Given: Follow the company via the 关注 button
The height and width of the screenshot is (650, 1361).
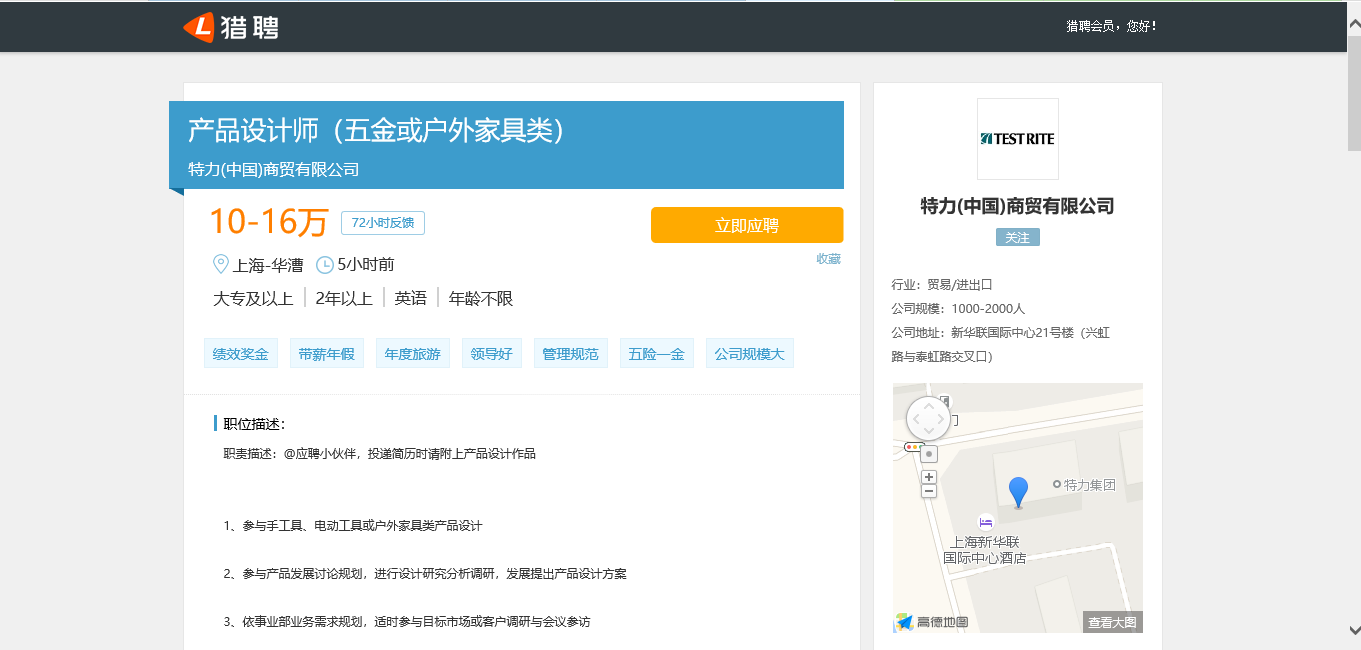Looking at the screenshot, I should pos(1017,237).
